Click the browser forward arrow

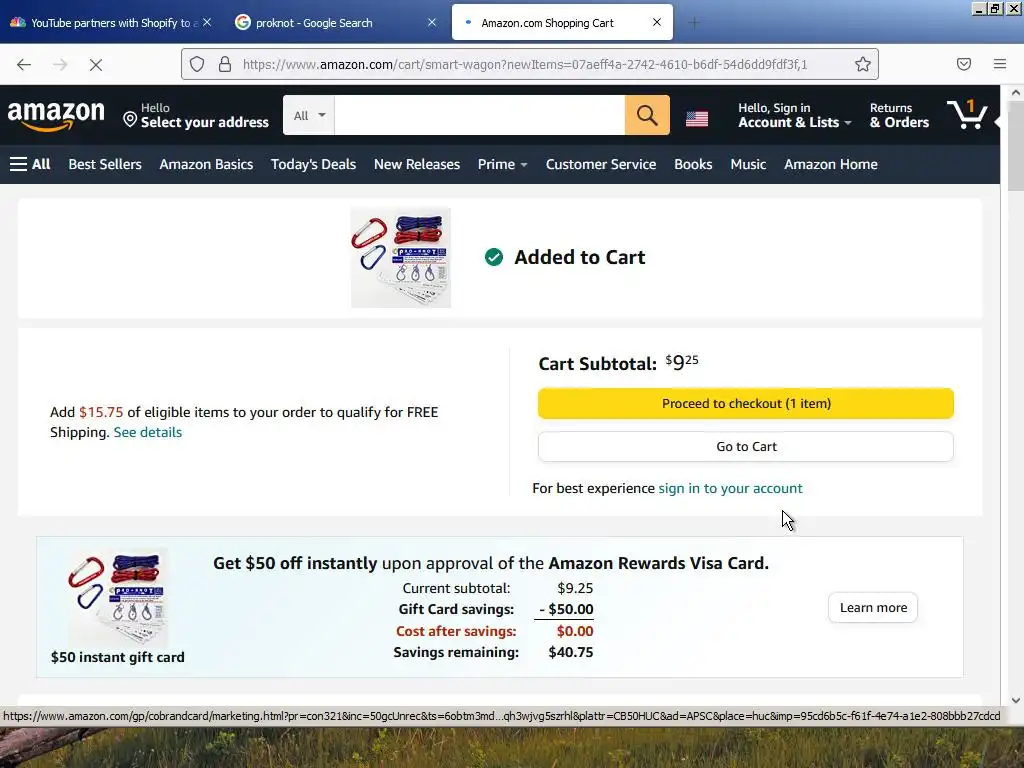pos(60,64)
